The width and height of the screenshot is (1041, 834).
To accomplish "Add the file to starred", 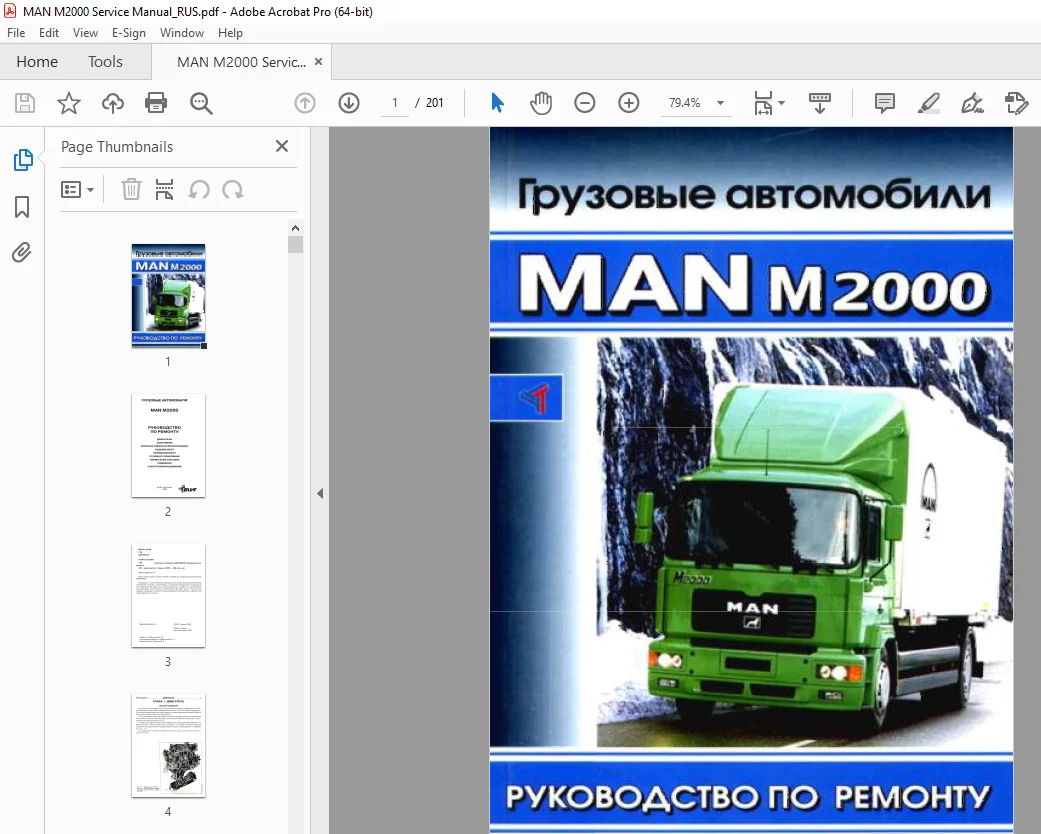I will [x=68, y=103].
